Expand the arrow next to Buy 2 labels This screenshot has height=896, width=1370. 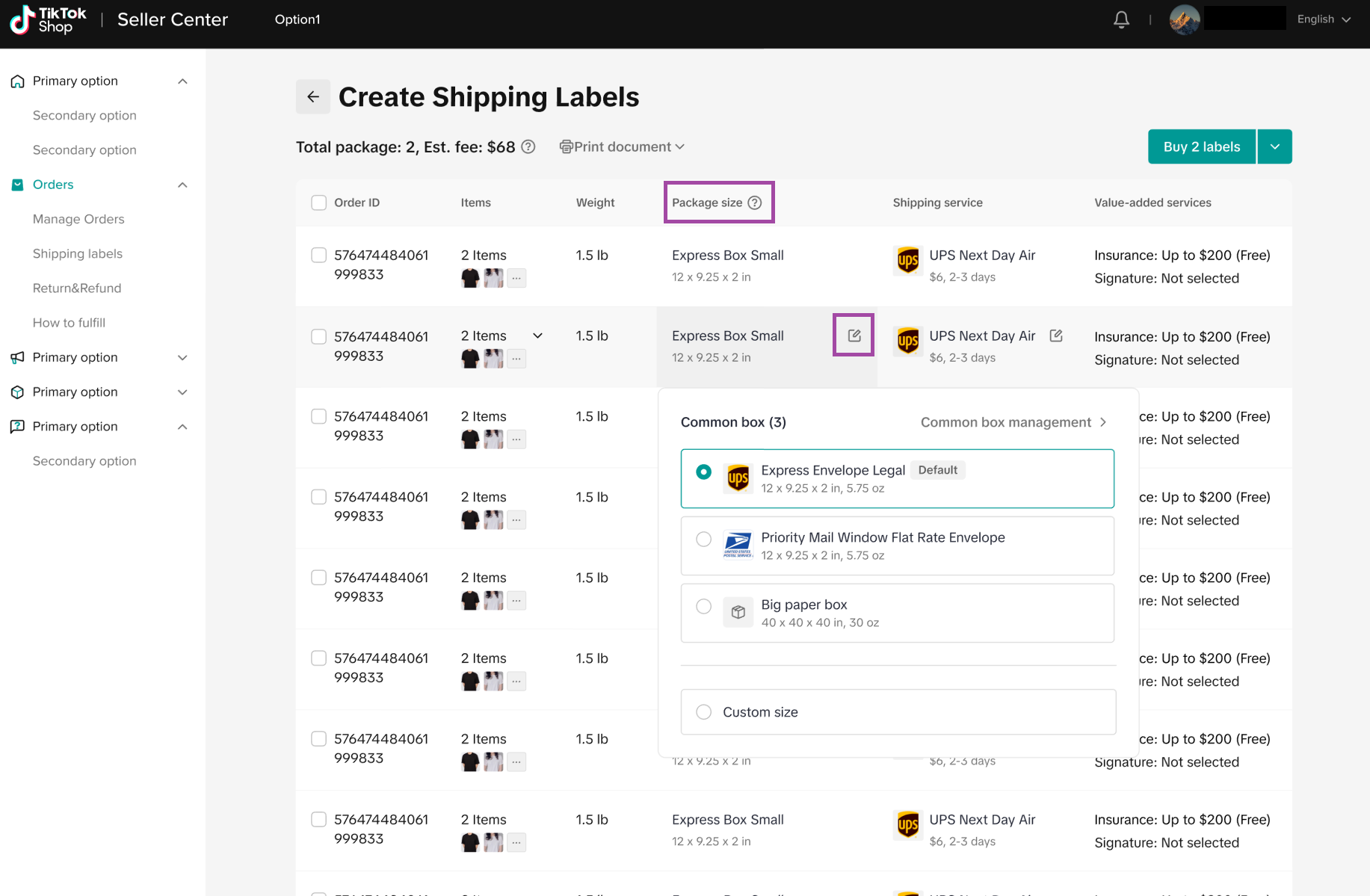click(1275, 147)
